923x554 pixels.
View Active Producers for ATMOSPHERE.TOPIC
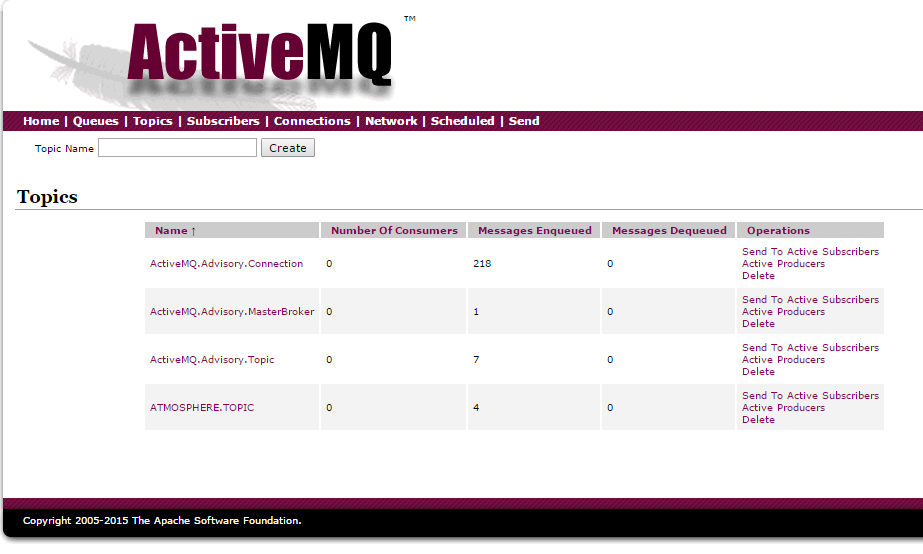(783, 407)
